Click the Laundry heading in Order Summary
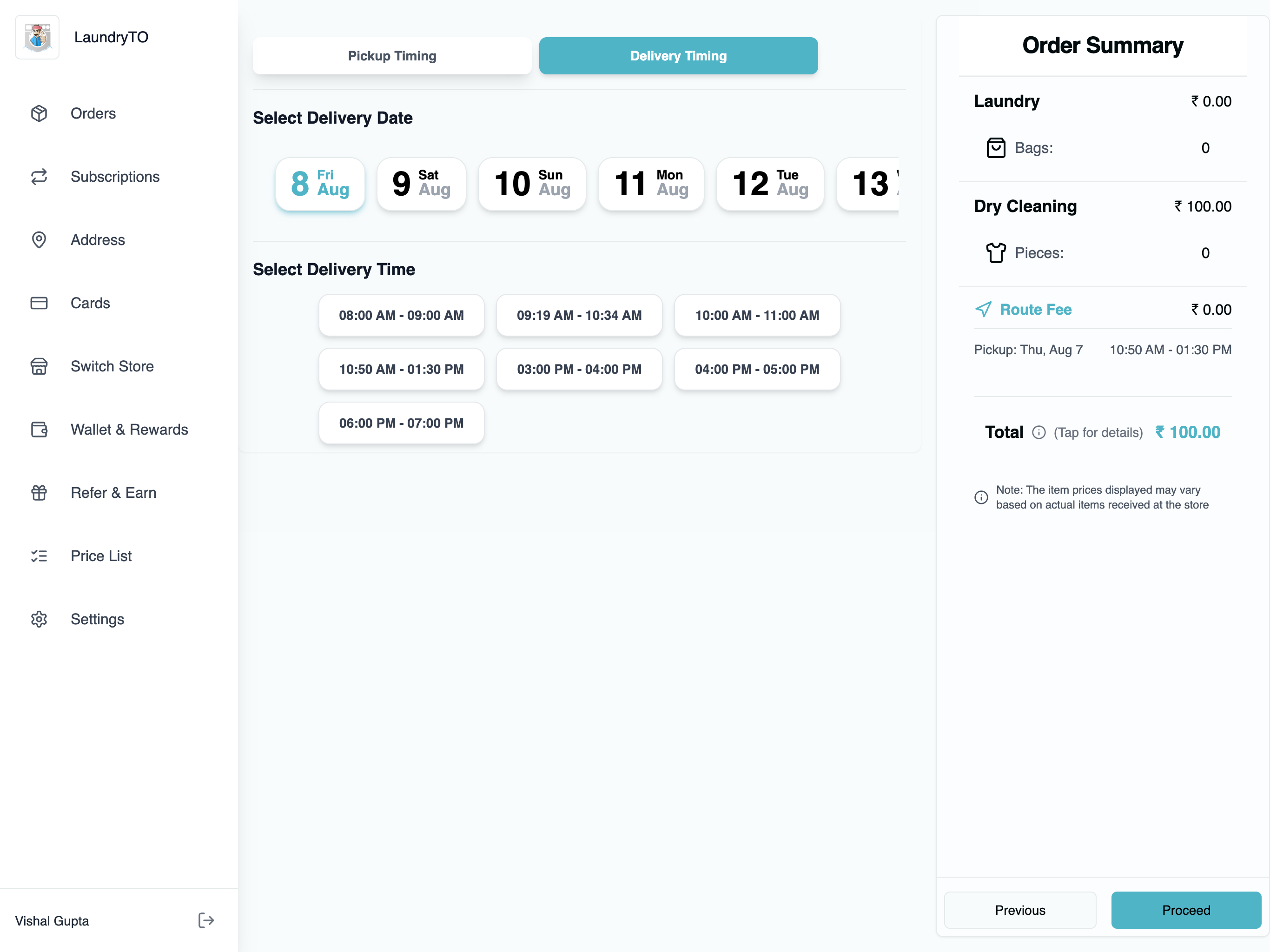1270x952 pixels. [1006, 101]
